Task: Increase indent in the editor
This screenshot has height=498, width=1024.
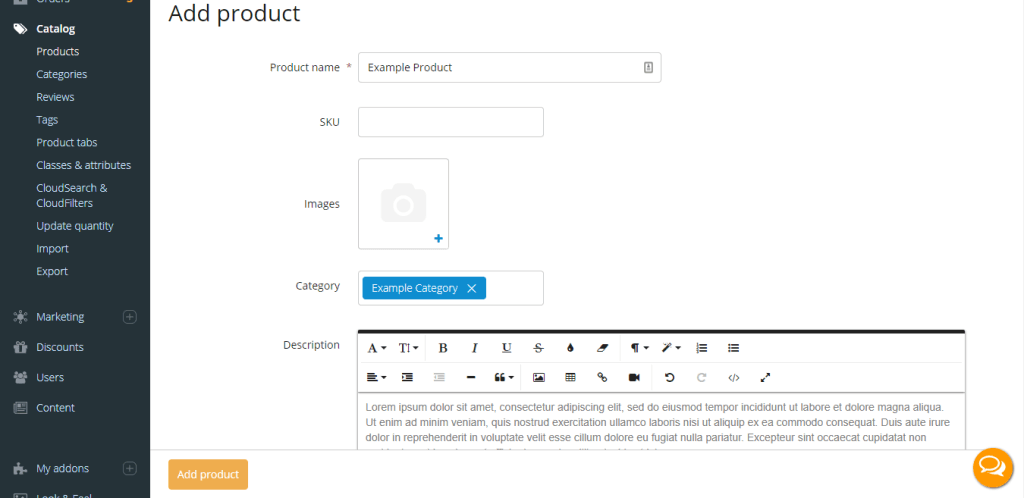Action: [407, 377]
